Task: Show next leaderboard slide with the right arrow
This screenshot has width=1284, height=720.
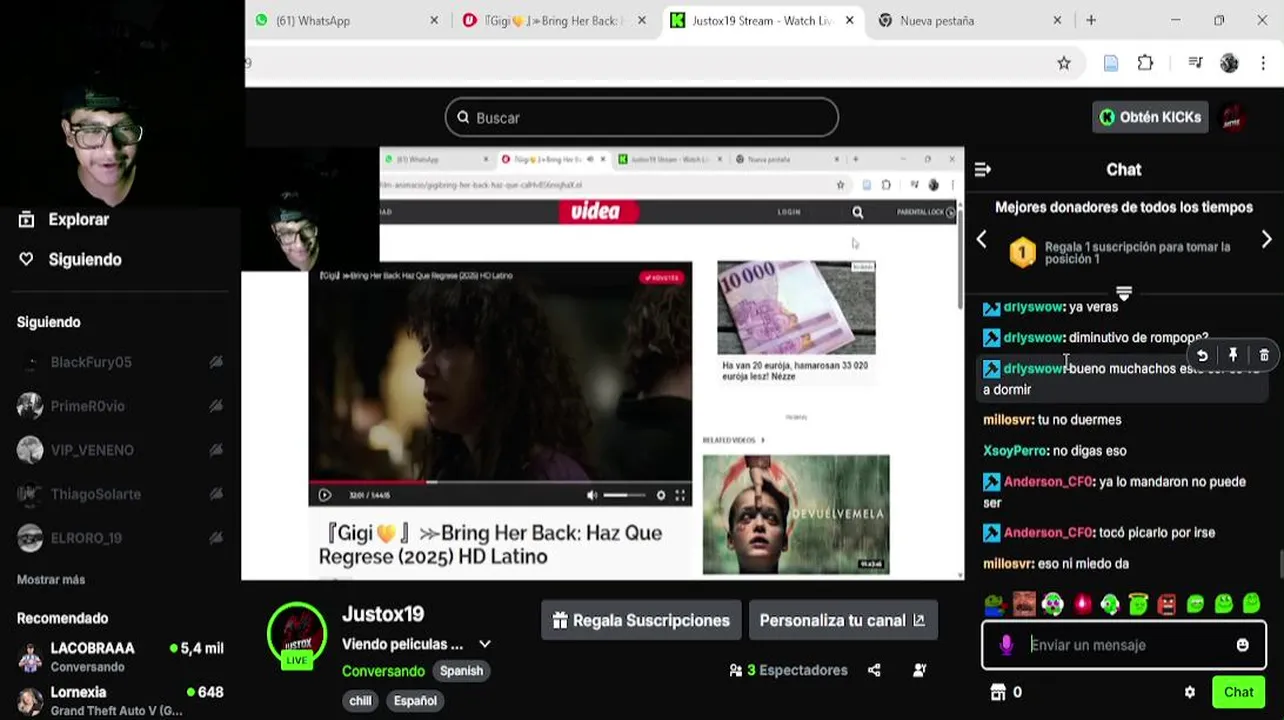Action: (x=1266, y=239)
